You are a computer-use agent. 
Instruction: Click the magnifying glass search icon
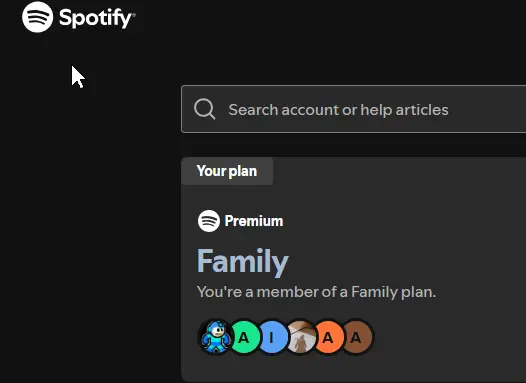[x=205, y=109]
